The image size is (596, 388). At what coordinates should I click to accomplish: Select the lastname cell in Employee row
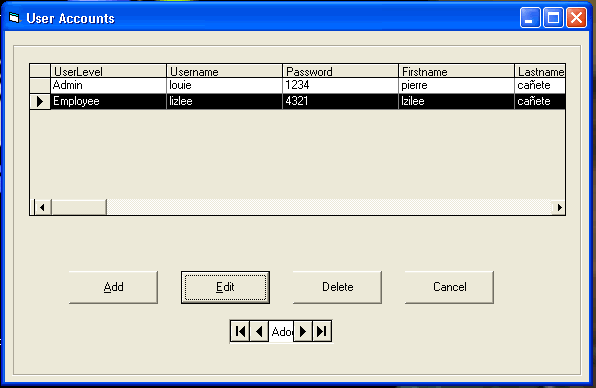pos(540,101)
